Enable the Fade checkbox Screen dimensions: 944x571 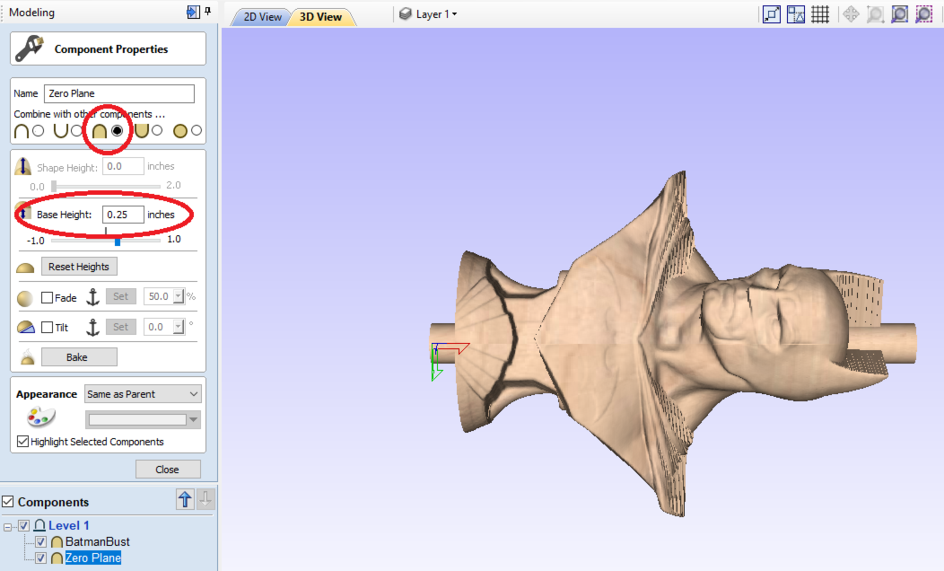click(x=47, y=298)
